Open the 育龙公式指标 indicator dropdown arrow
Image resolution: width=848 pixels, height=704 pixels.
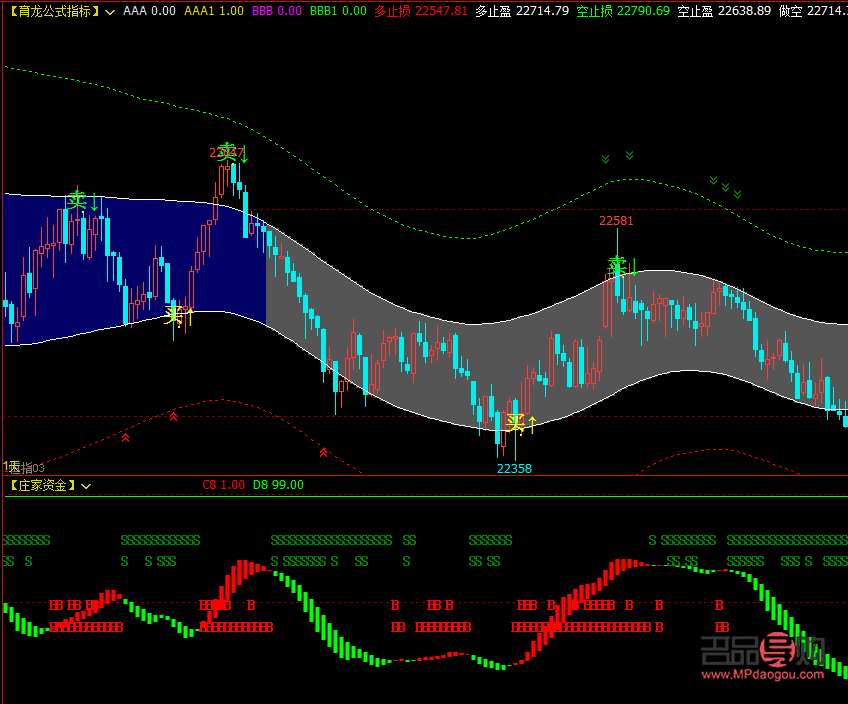pyautogui.click(x=110, y=12)
